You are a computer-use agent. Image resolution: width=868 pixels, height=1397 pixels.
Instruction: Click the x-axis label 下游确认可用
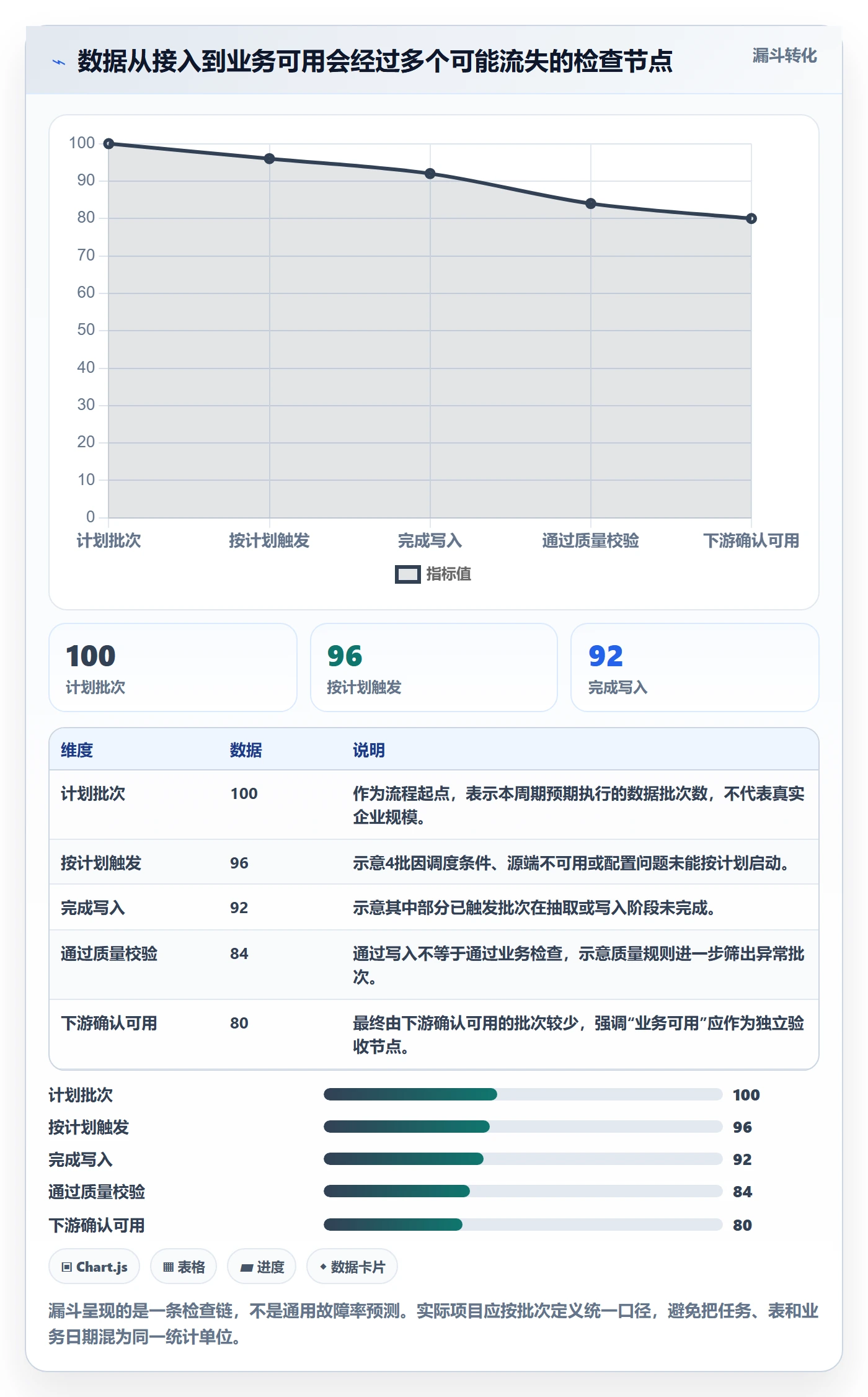point(751,541)
